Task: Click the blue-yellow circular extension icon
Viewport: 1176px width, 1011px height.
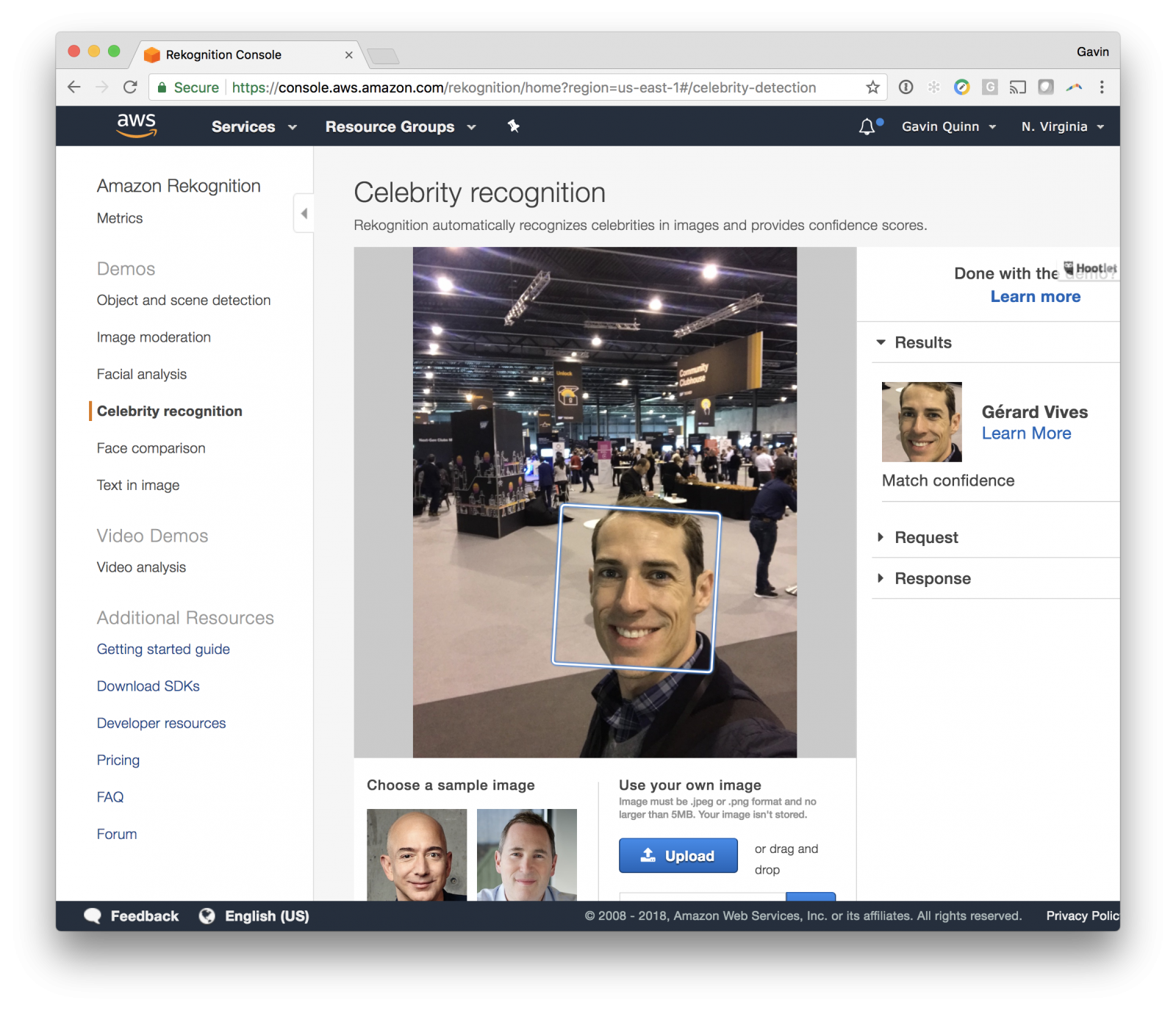Action: pyautogui.click(x=961, y=87)
